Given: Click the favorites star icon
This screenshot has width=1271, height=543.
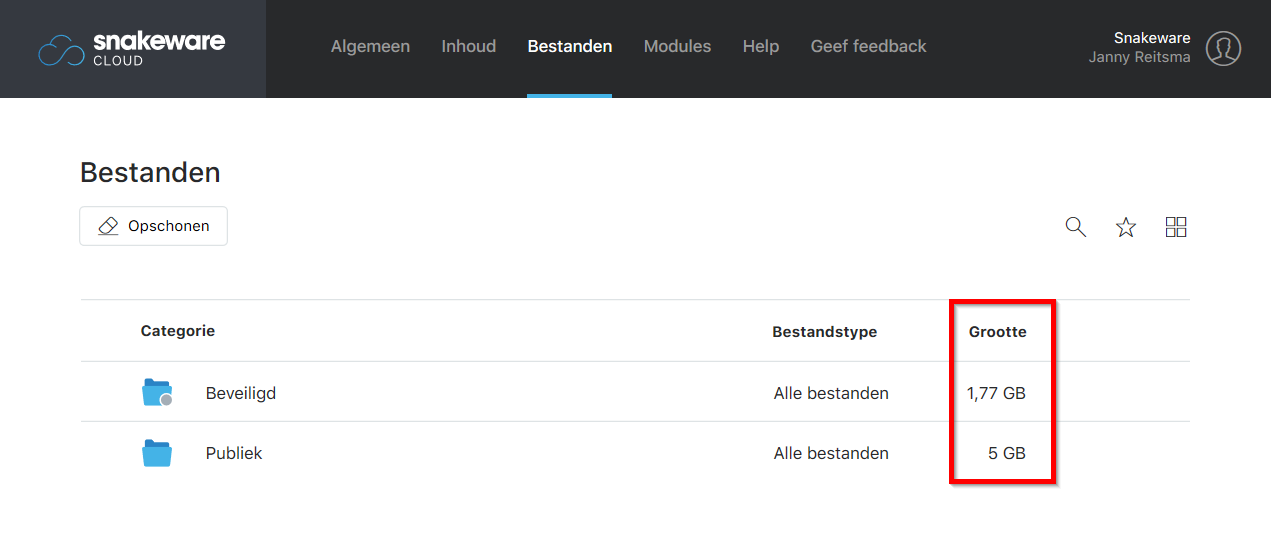Looking at the screenshot, I should [1126, 227].
